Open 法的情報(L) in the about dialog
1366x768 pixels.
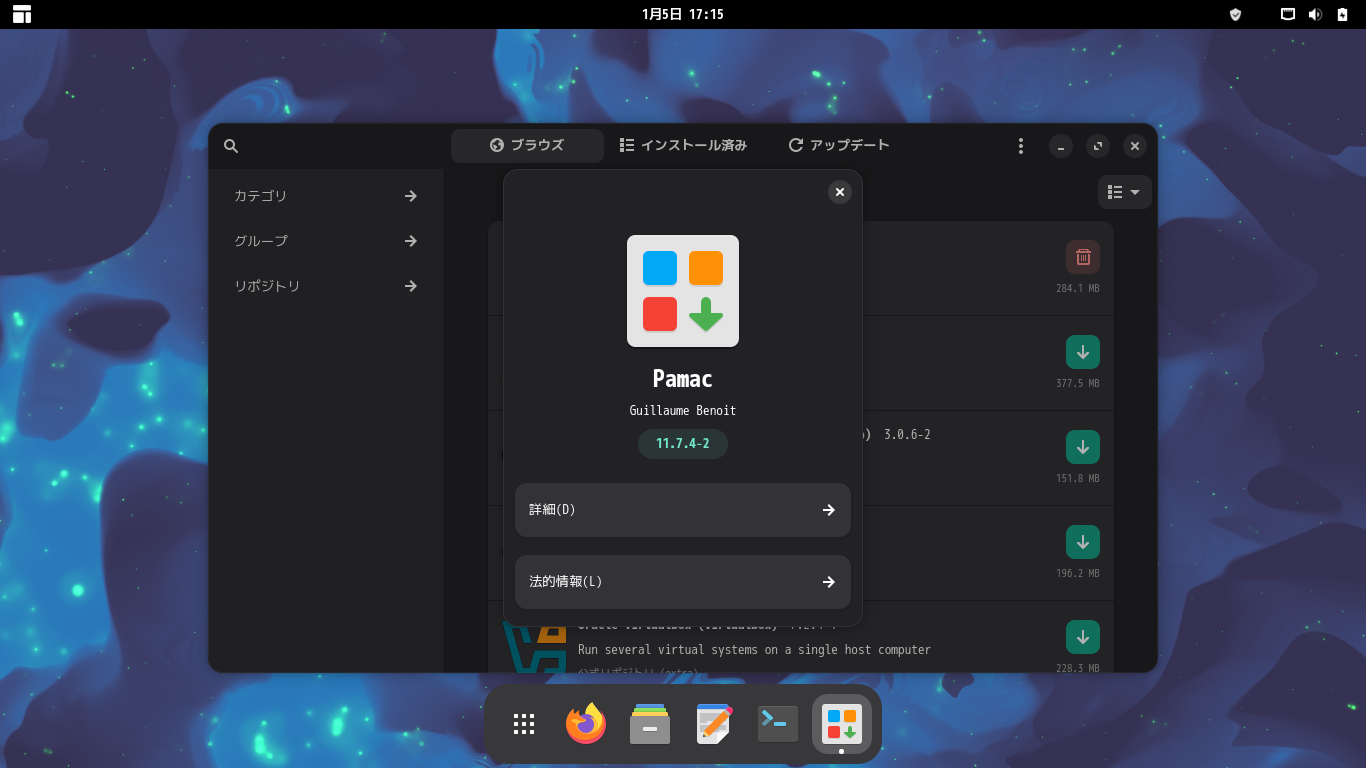click(683, 582)
